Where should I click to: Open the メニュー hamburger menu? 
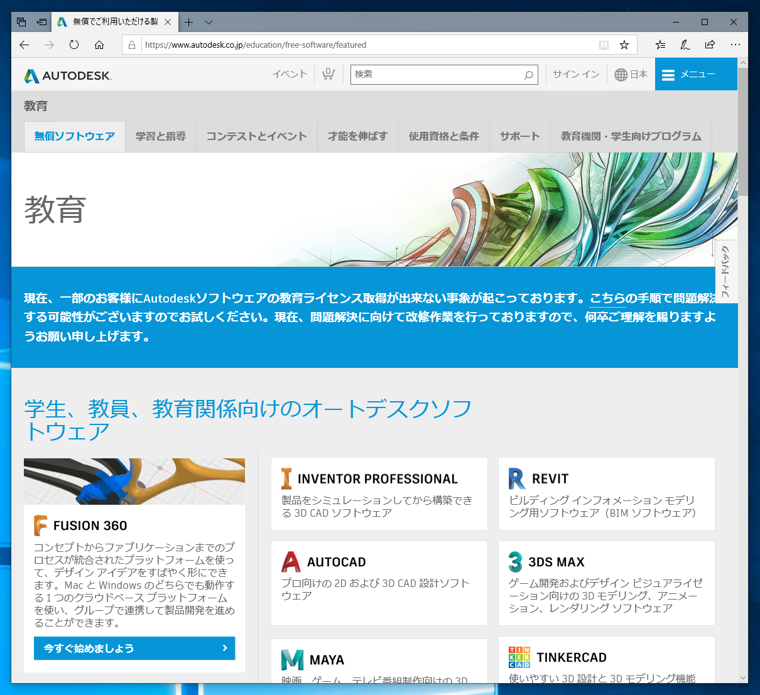696,74
